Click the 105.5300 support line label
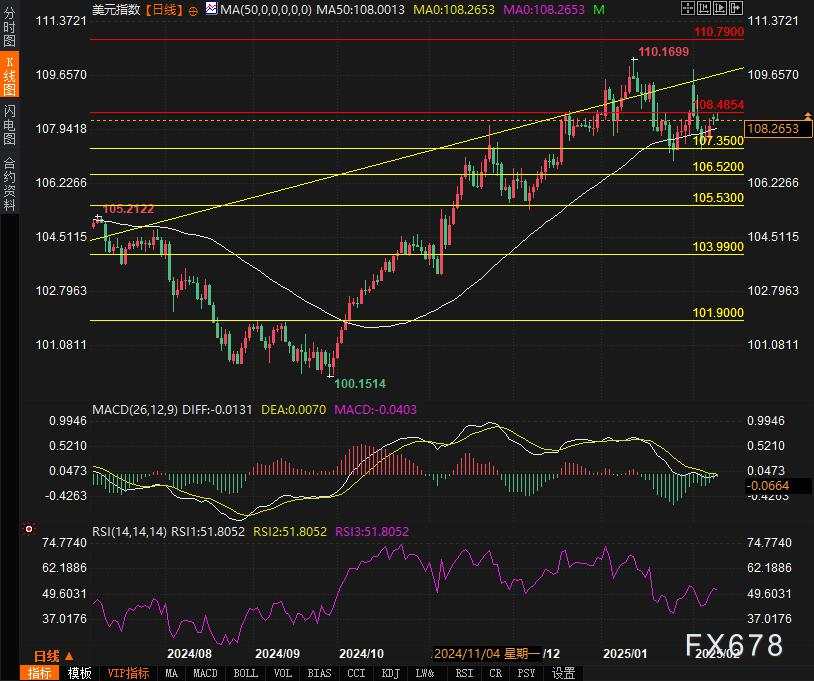The width and height of the screenshot is (814, 681). click(718, 198)
